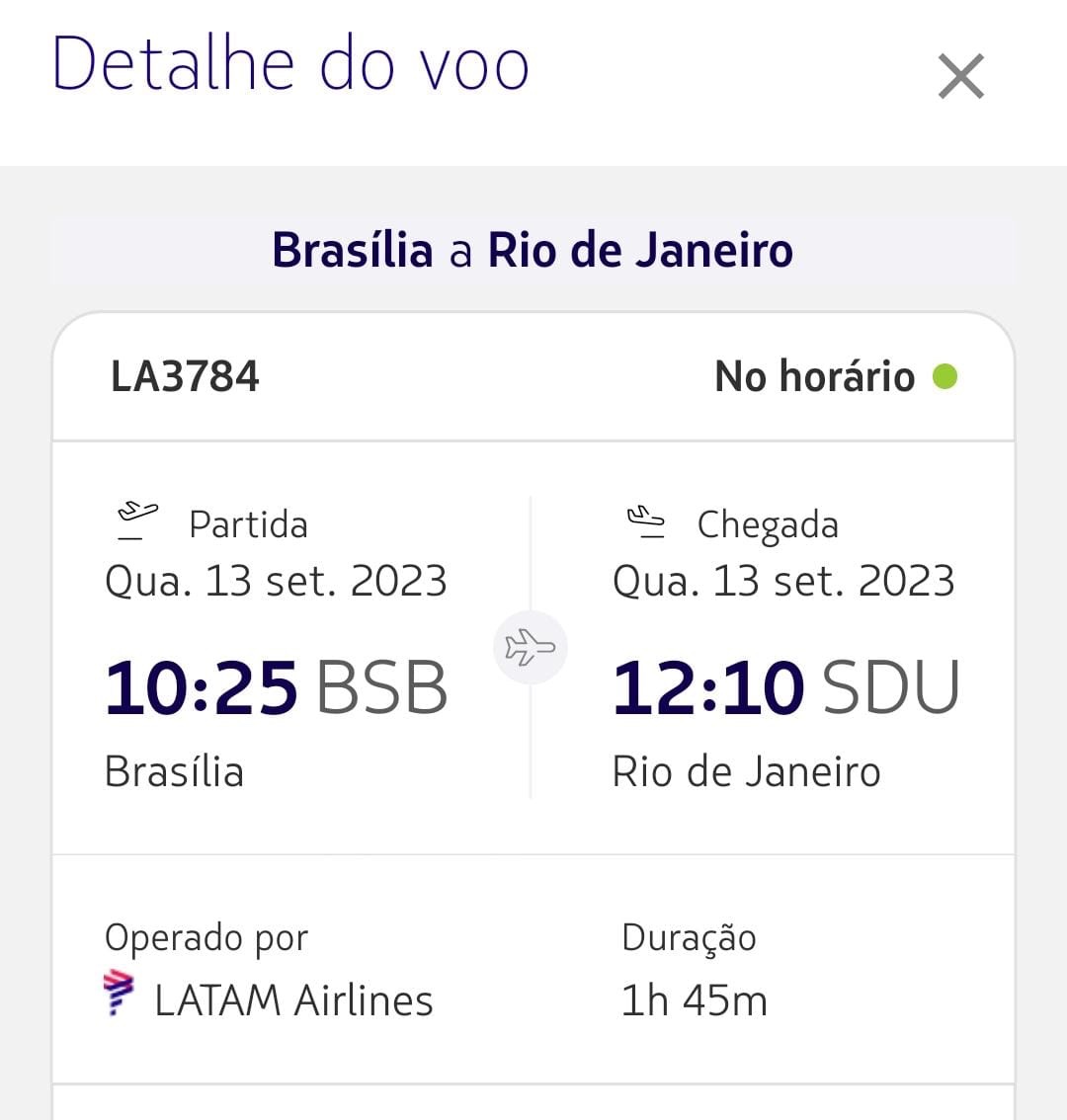Click the arrival landing plane icon

[646, 521]
